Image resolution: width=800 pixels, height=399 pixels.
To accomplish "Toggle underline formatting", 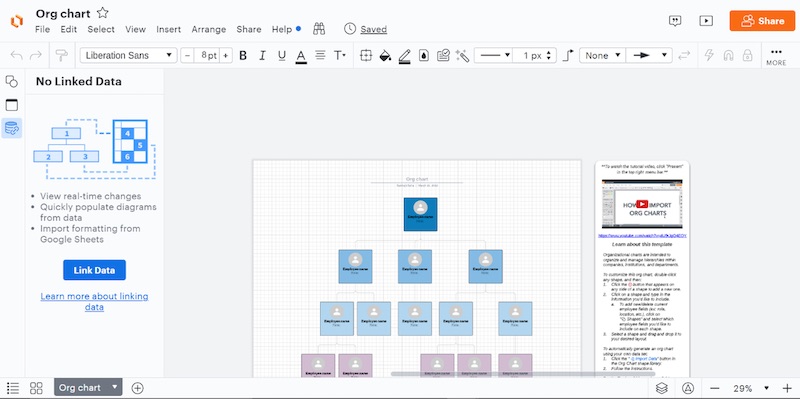I will [x=282, y=56].
